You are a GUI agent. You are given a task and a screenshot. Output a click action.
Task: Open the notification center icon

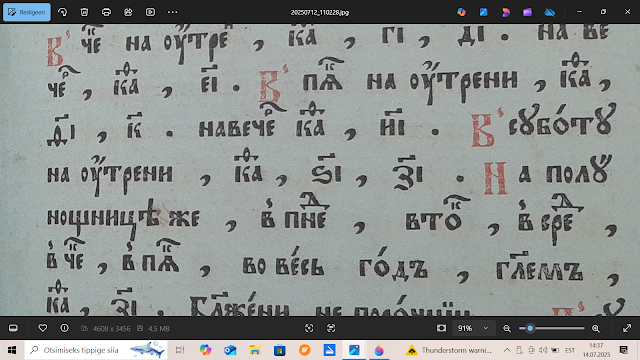point(624,350)
